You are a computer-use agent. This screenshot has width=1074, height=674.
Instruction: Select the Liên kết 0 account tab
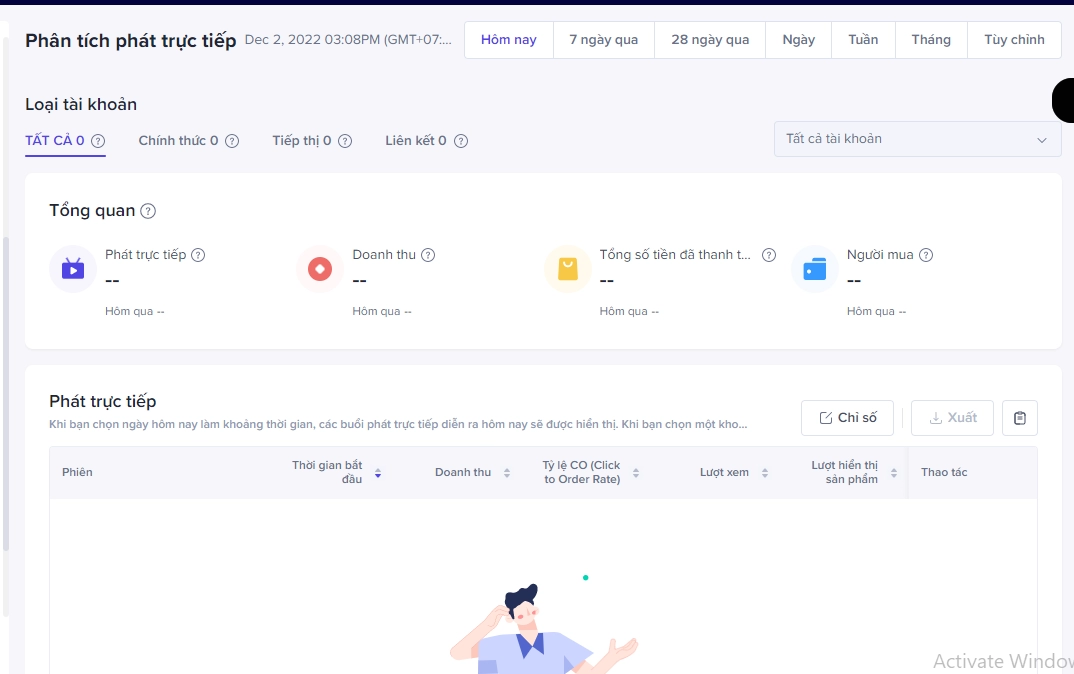(415, 140)
